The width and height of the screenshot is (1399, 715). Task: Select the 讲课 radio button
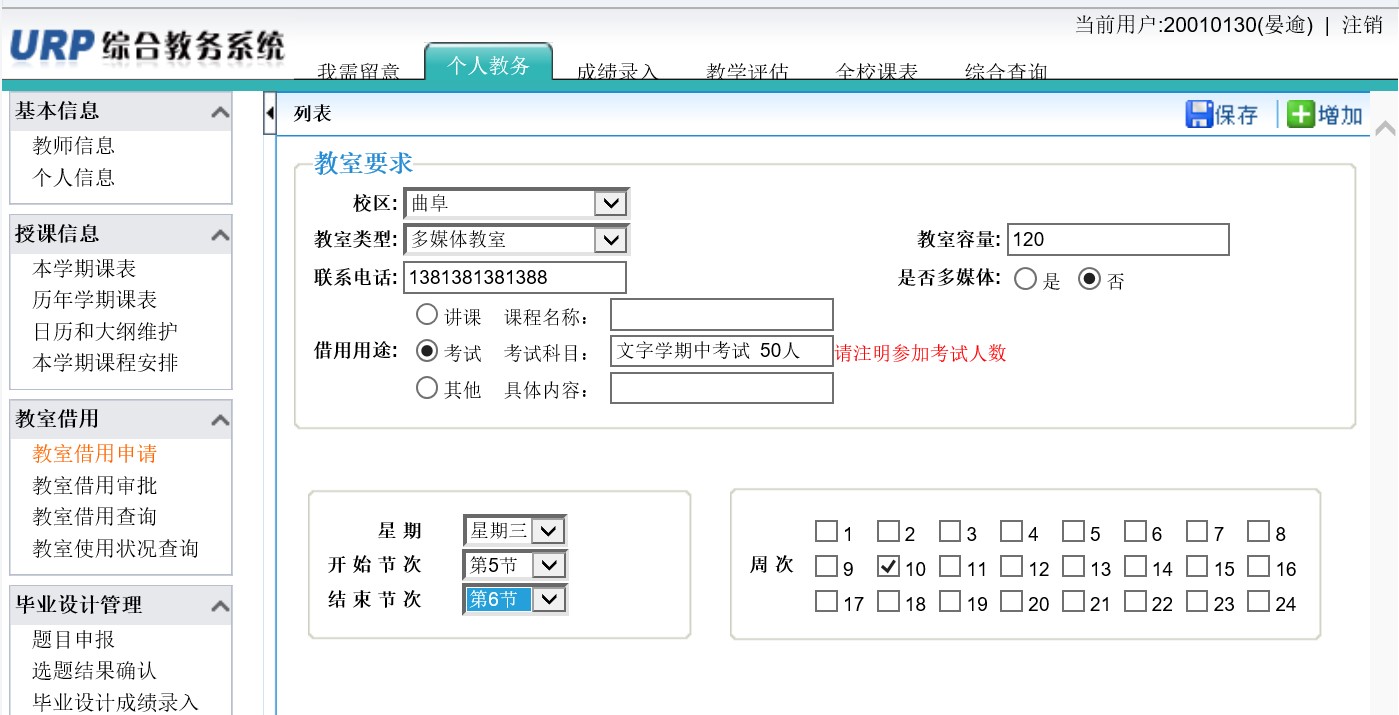[427, 315]
